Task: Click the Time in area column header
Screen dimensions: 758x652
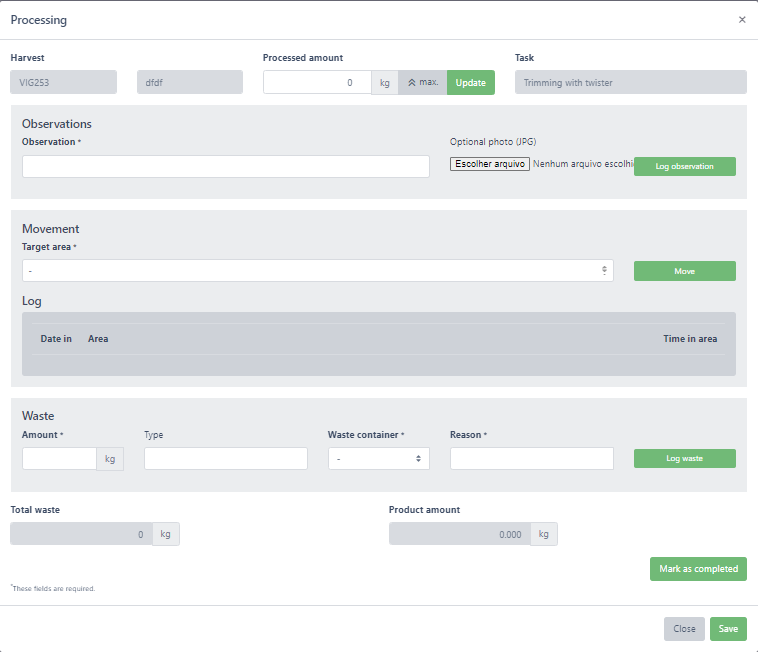Action: 690,339
